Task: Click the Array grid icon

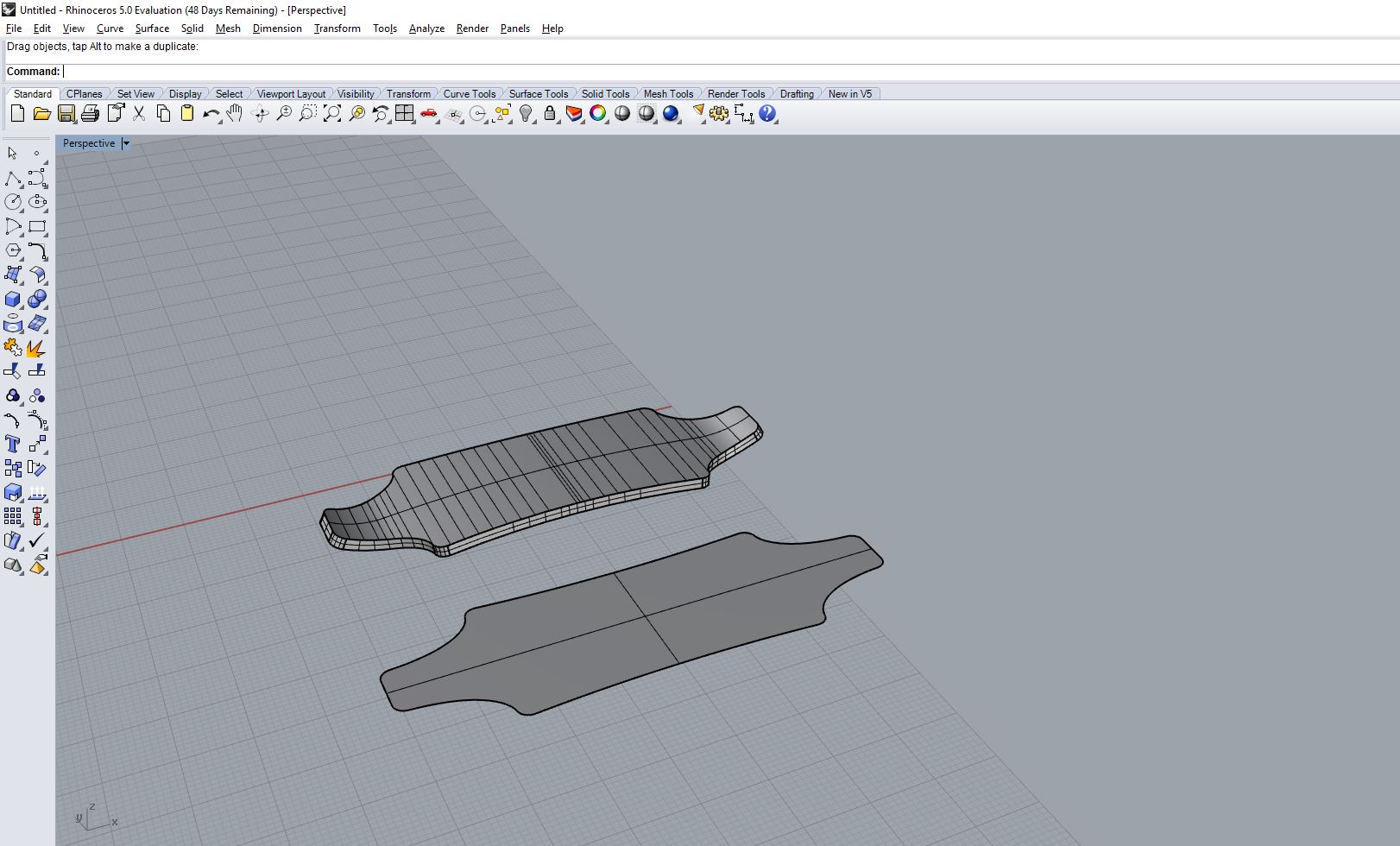Action: 13,516
